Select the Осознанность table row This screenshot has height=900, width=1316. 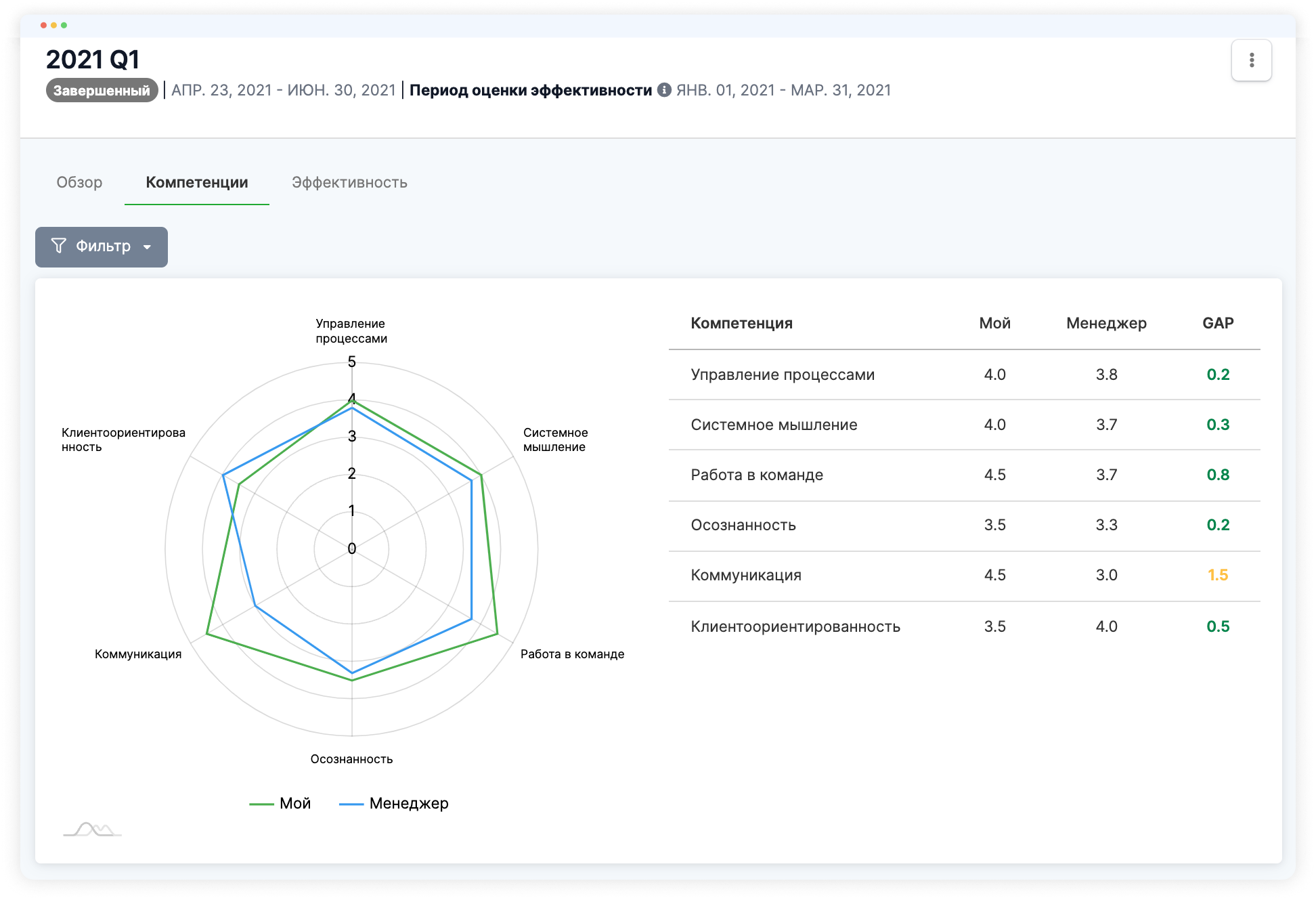pos(965,525)
